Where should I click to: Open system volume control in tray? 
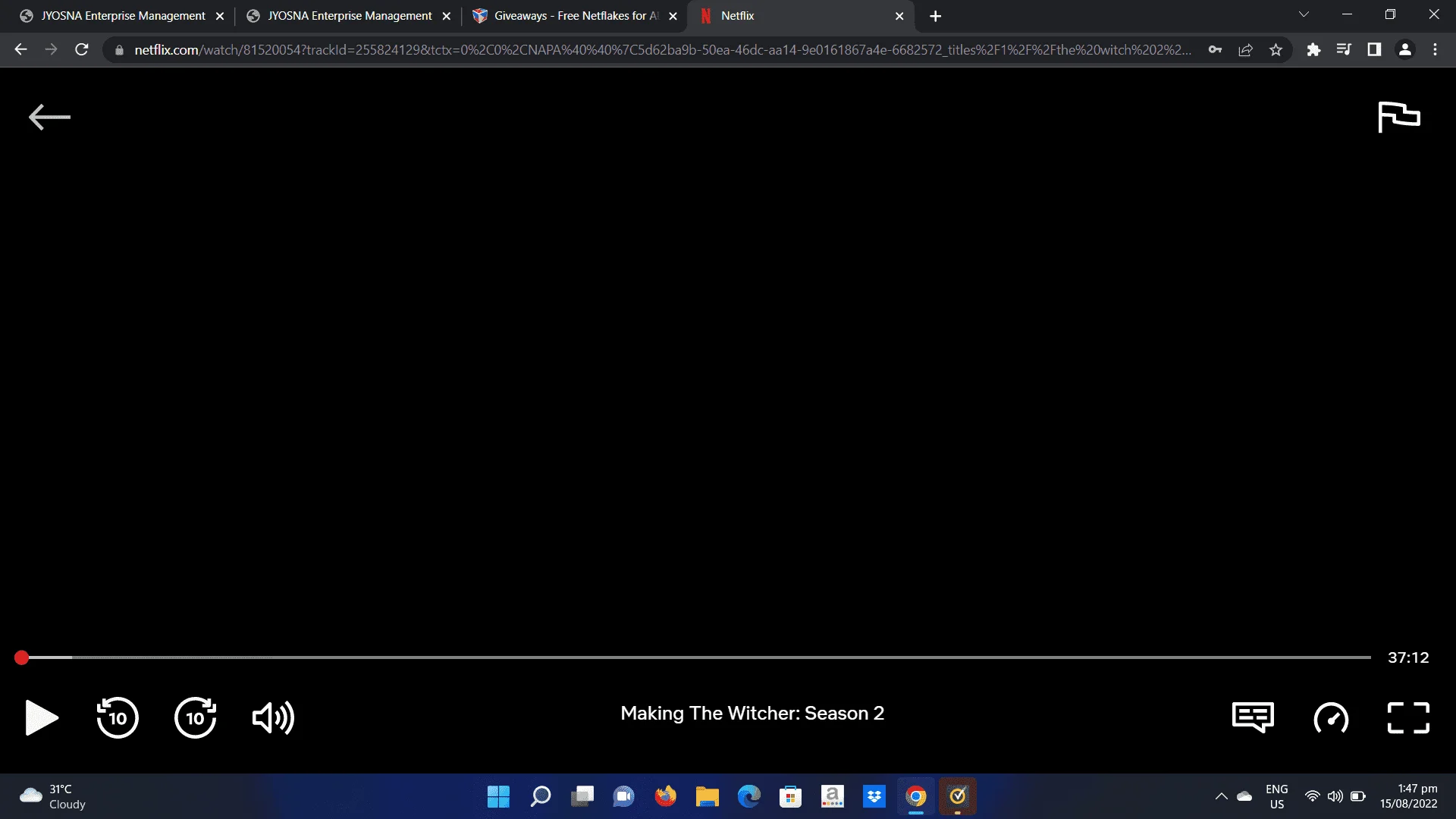click(x=1335, y=796)
